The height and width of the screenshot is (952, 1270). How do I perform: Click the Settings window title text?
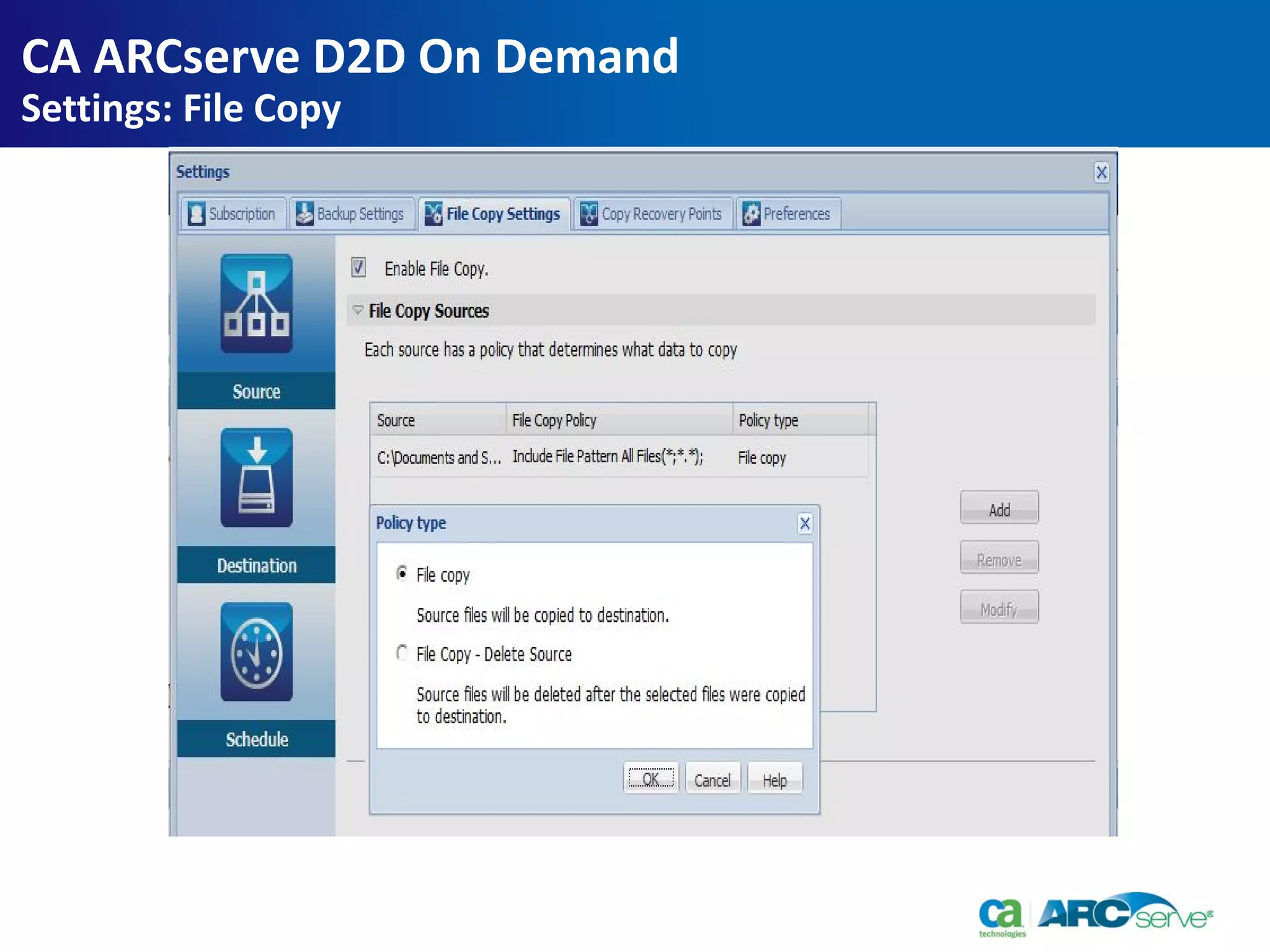[203, 172]
